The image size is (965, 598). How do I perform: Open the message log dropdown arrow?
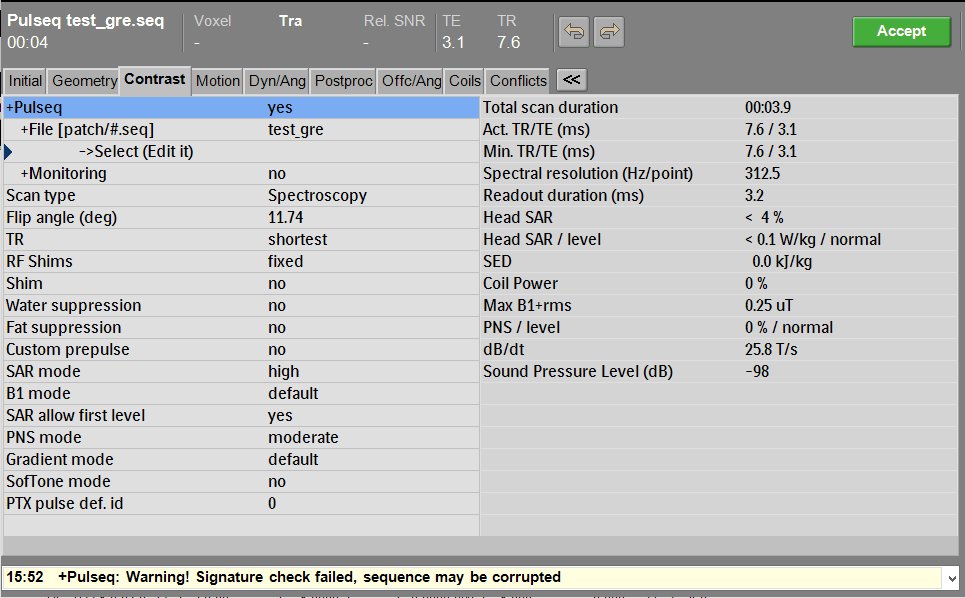(952, 578)
